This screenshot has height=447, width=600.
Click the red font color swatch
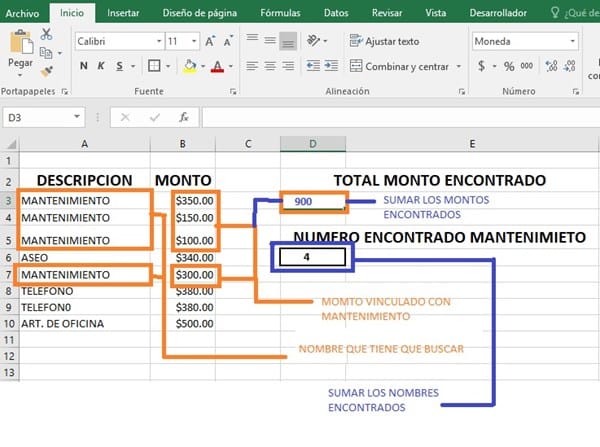pos(218,66)
